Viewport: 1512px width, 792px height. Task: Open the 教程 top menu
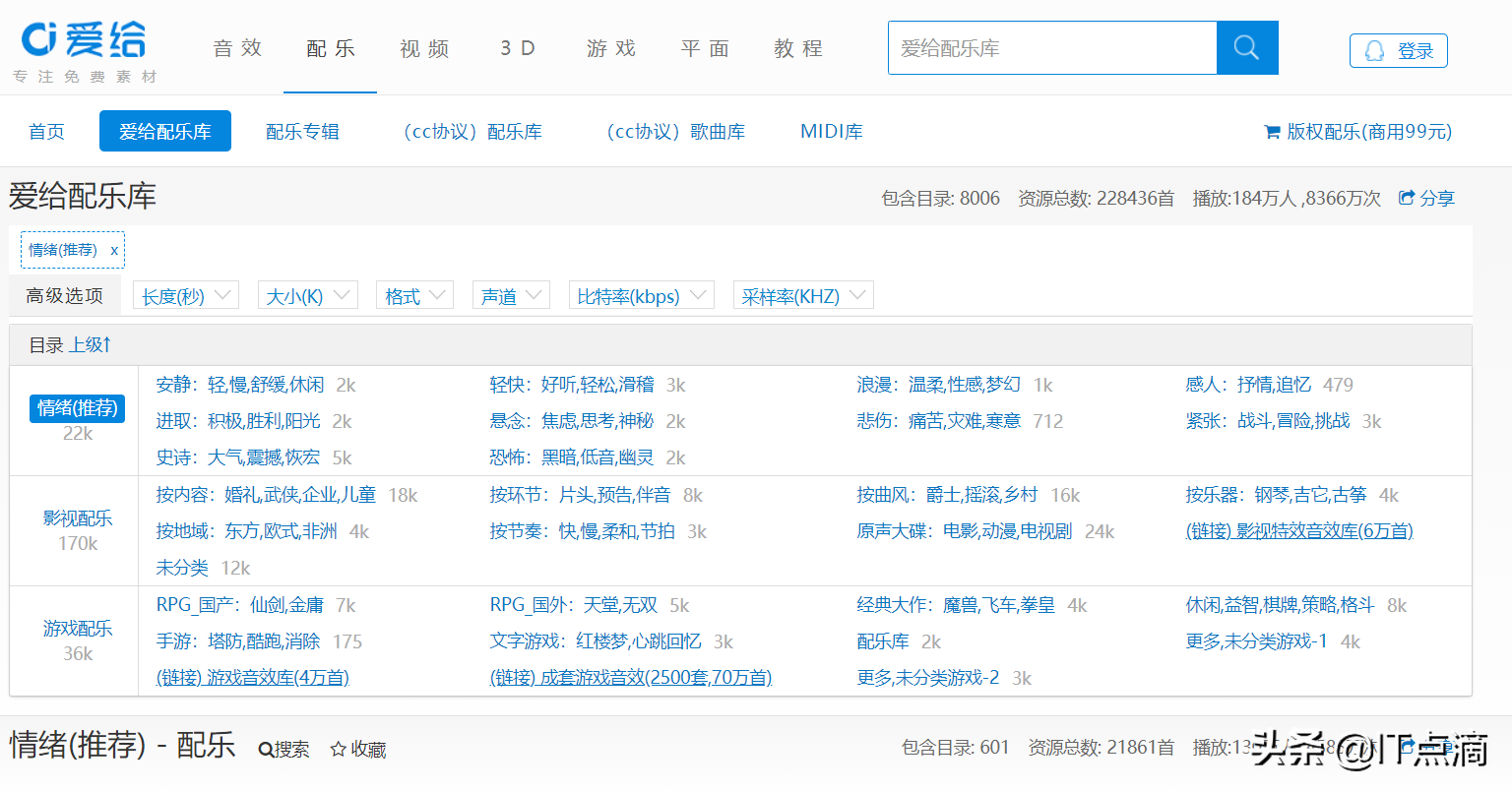(798, 48)
